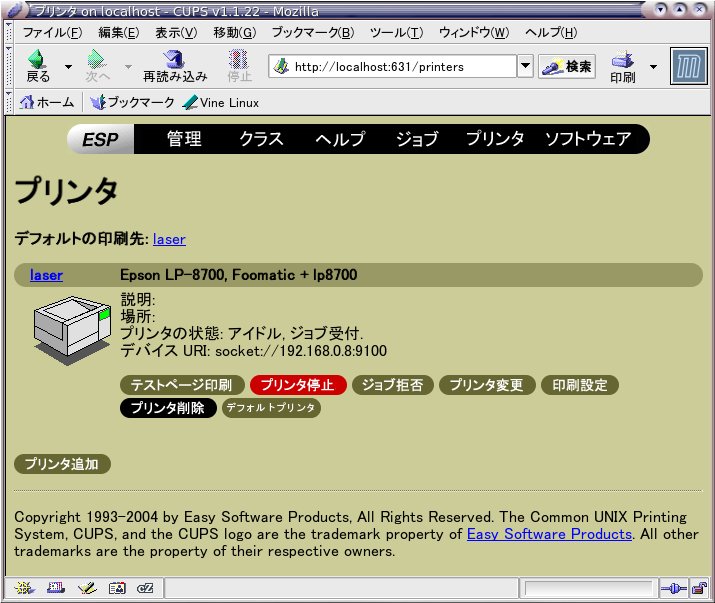715x603 pixels.
Task: Click the ホーム bookmark toolbar item
Action: click(47, 102)
